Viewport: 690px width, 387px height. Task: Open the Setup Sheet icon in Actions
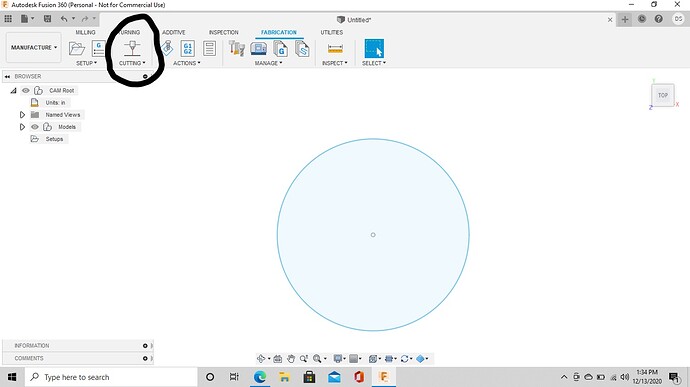click(209, 48)
